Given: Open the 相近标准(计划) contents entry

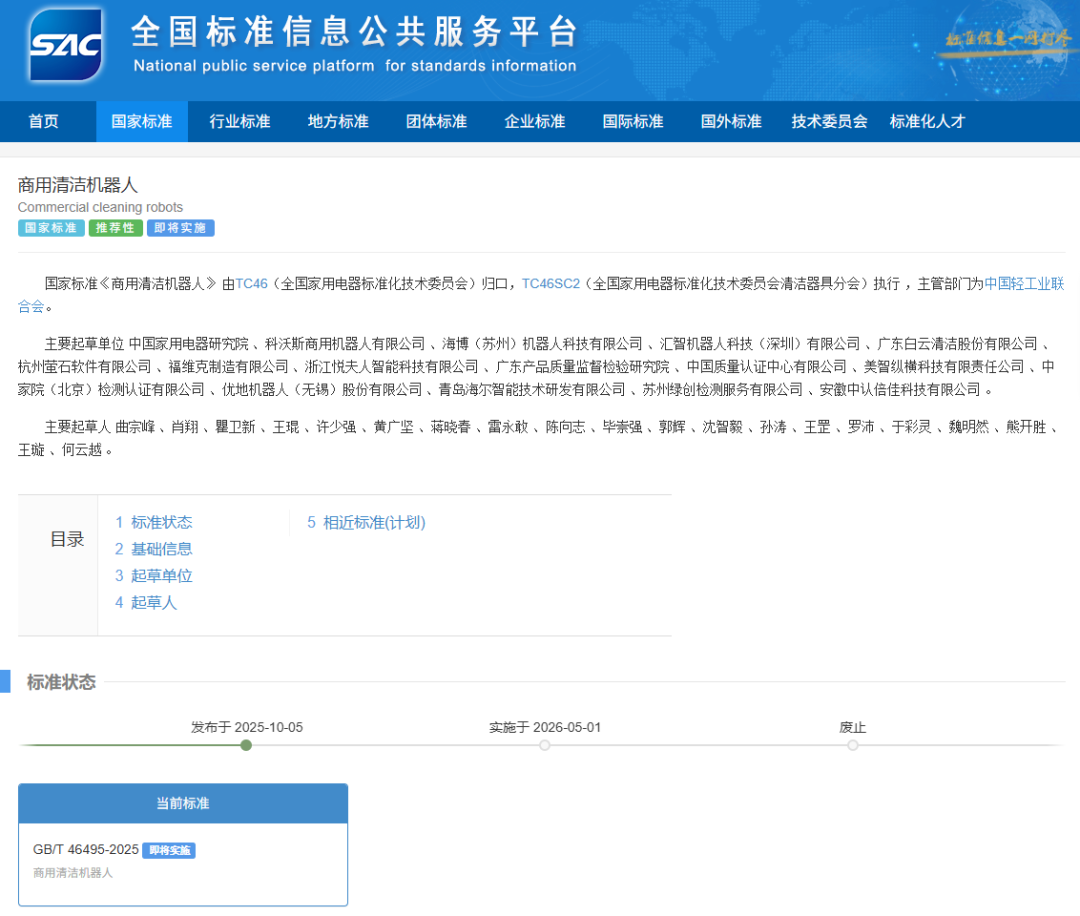Looking at the screenshot, I should (366, 522).
